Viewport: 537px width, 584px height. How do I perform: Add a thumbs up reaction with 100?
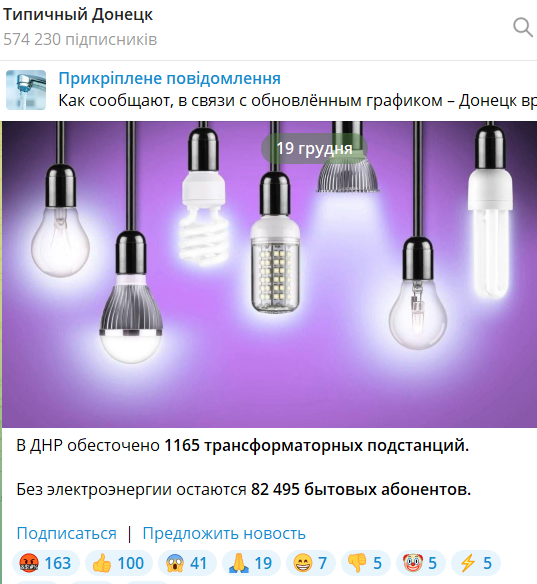click(x=119, y=563)
